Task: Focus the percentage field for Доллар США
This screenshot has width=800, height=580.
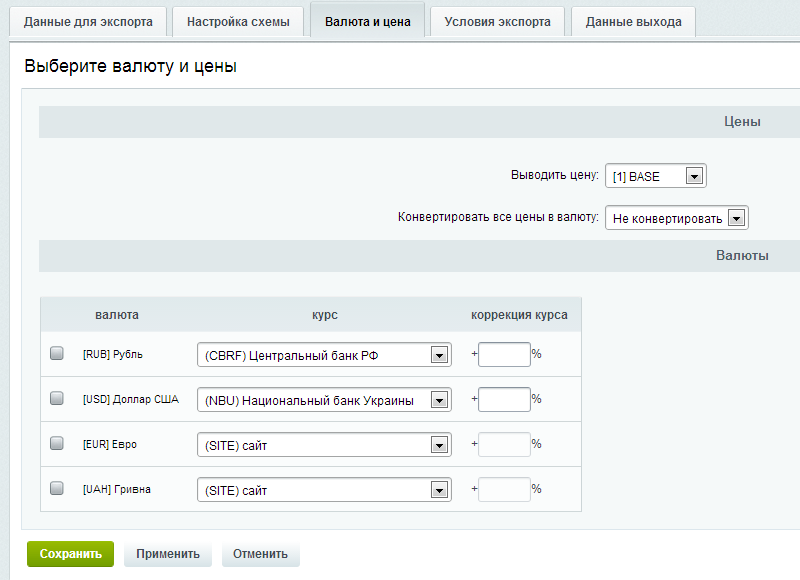Action: tap(504, 399)
